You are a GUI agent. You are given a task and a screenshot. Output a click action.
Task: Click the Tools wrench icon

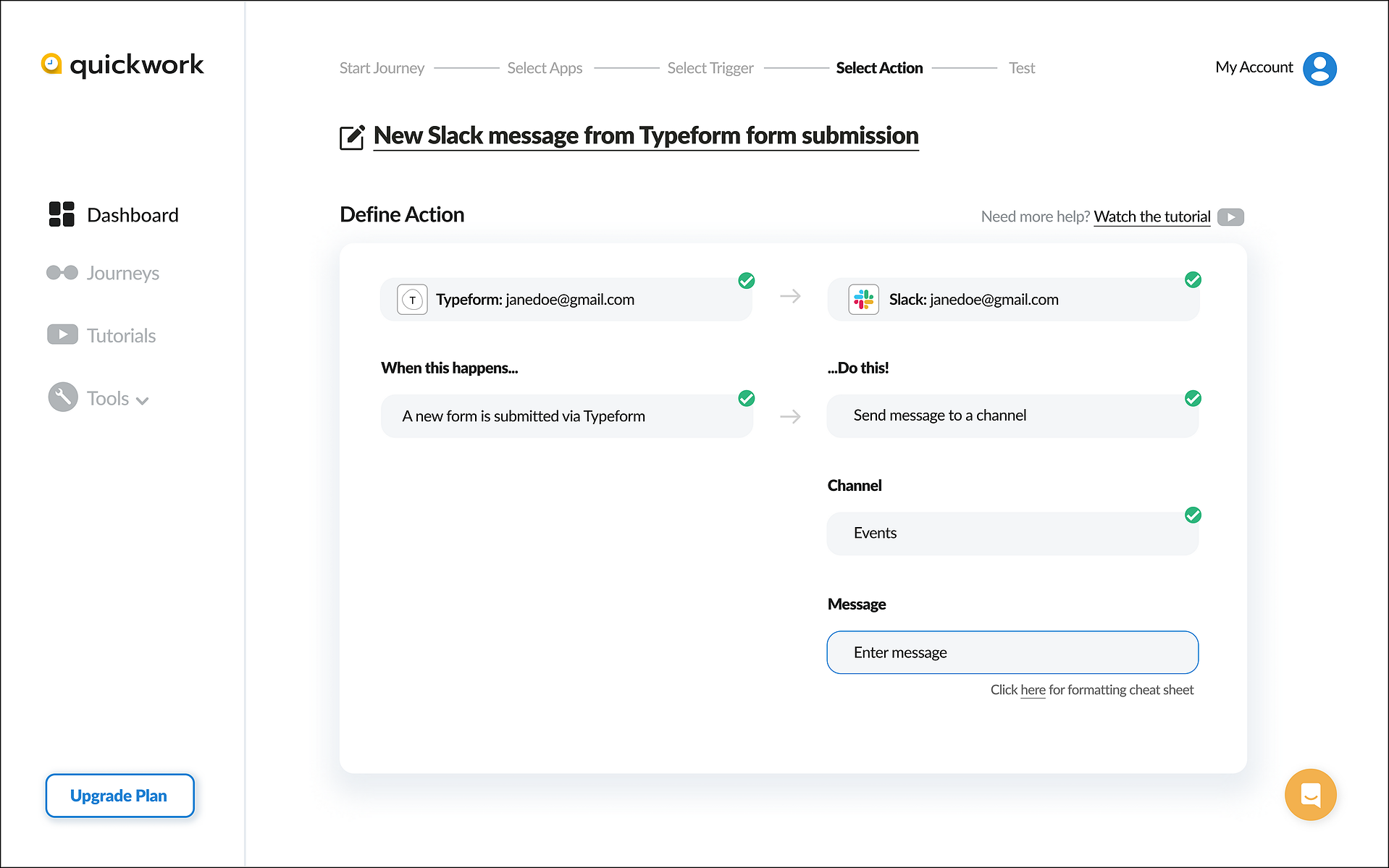63,397
